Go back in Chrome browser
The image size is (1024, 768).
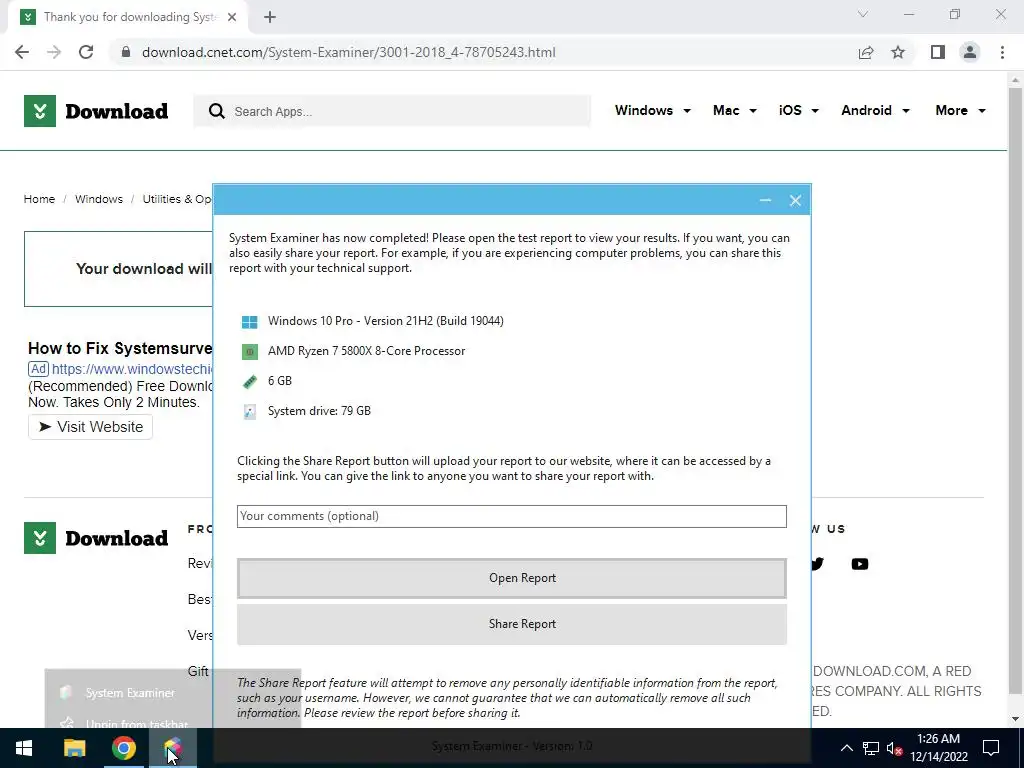point(22,52)
